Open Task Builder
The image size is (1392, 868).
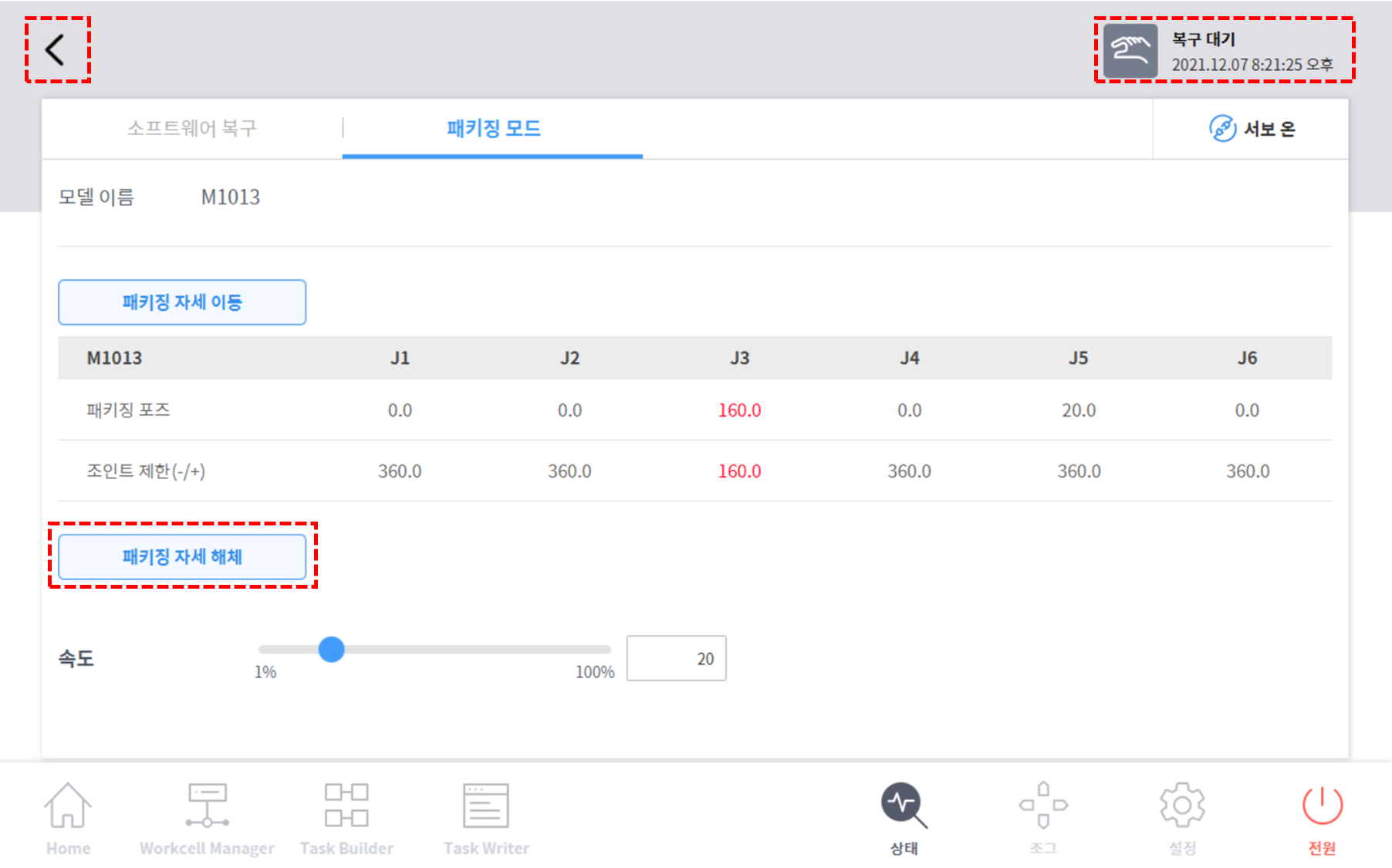[346, 818]
